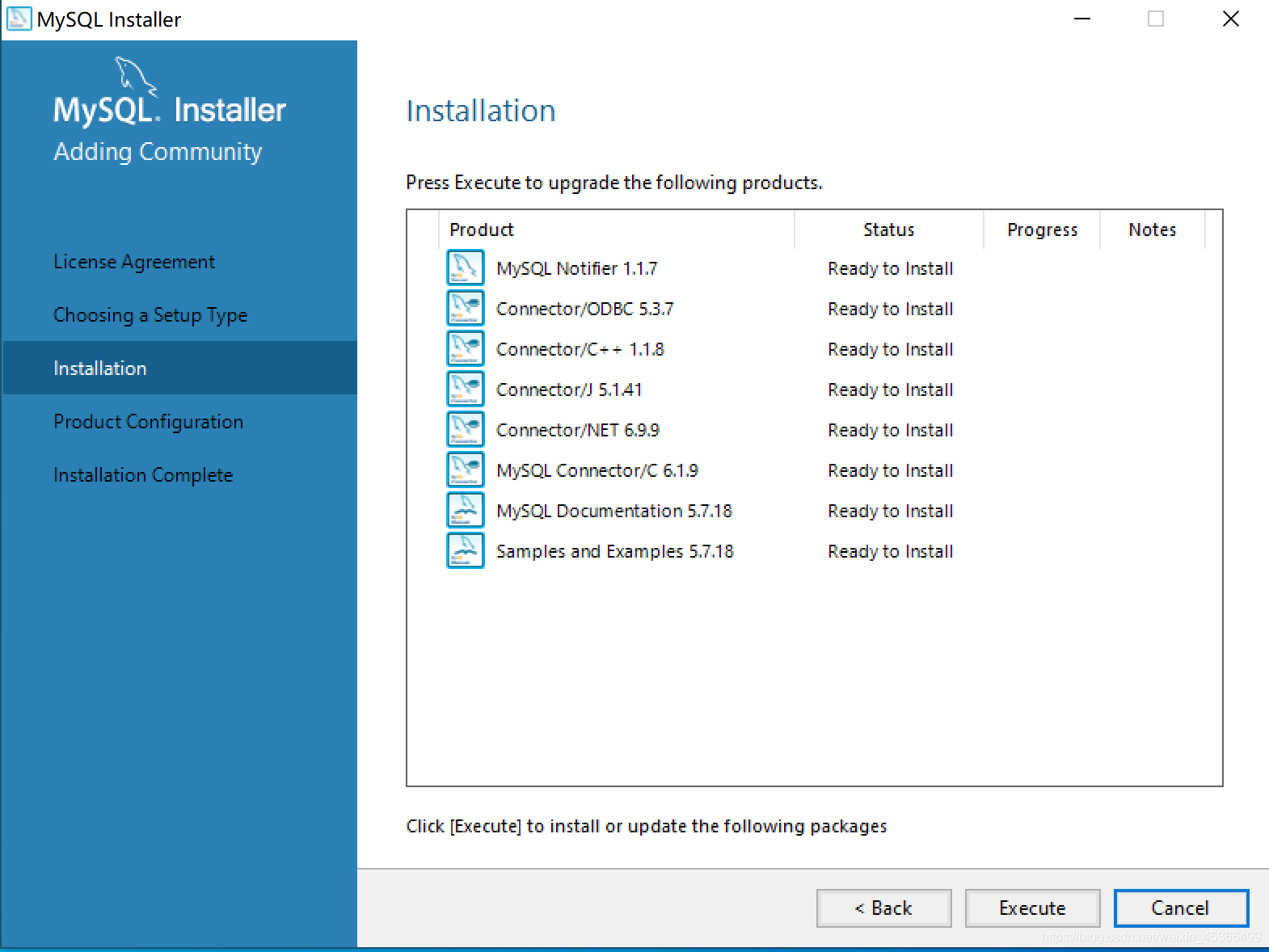1269x952 pixels.
Task: Select the Connector/ODBC 5.3.7 row text
Action: 584,309
